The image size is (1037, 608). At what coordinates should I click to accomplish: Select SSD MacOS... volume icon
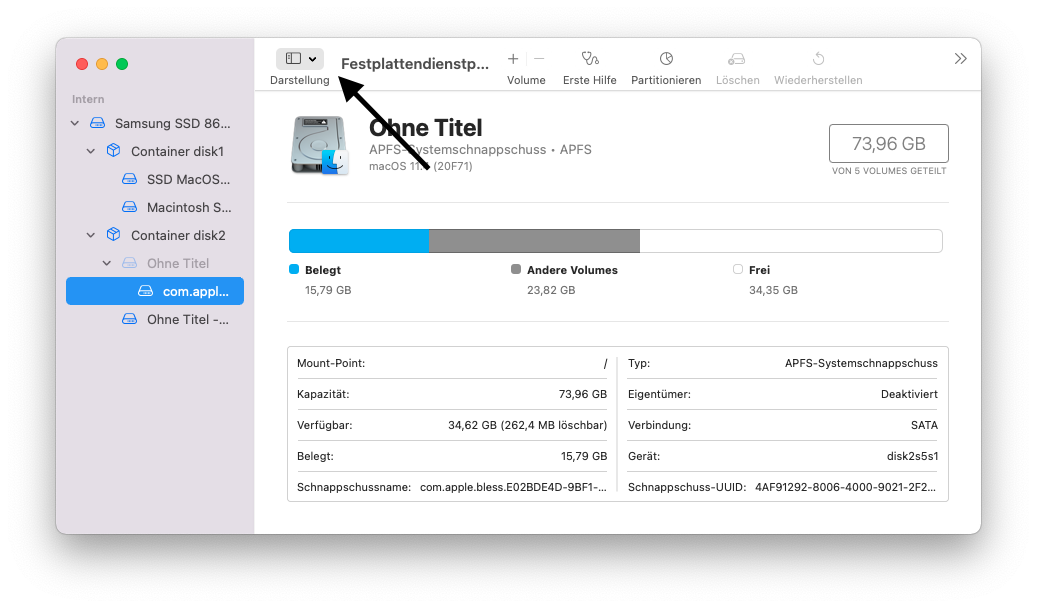(x=130, y=179)
